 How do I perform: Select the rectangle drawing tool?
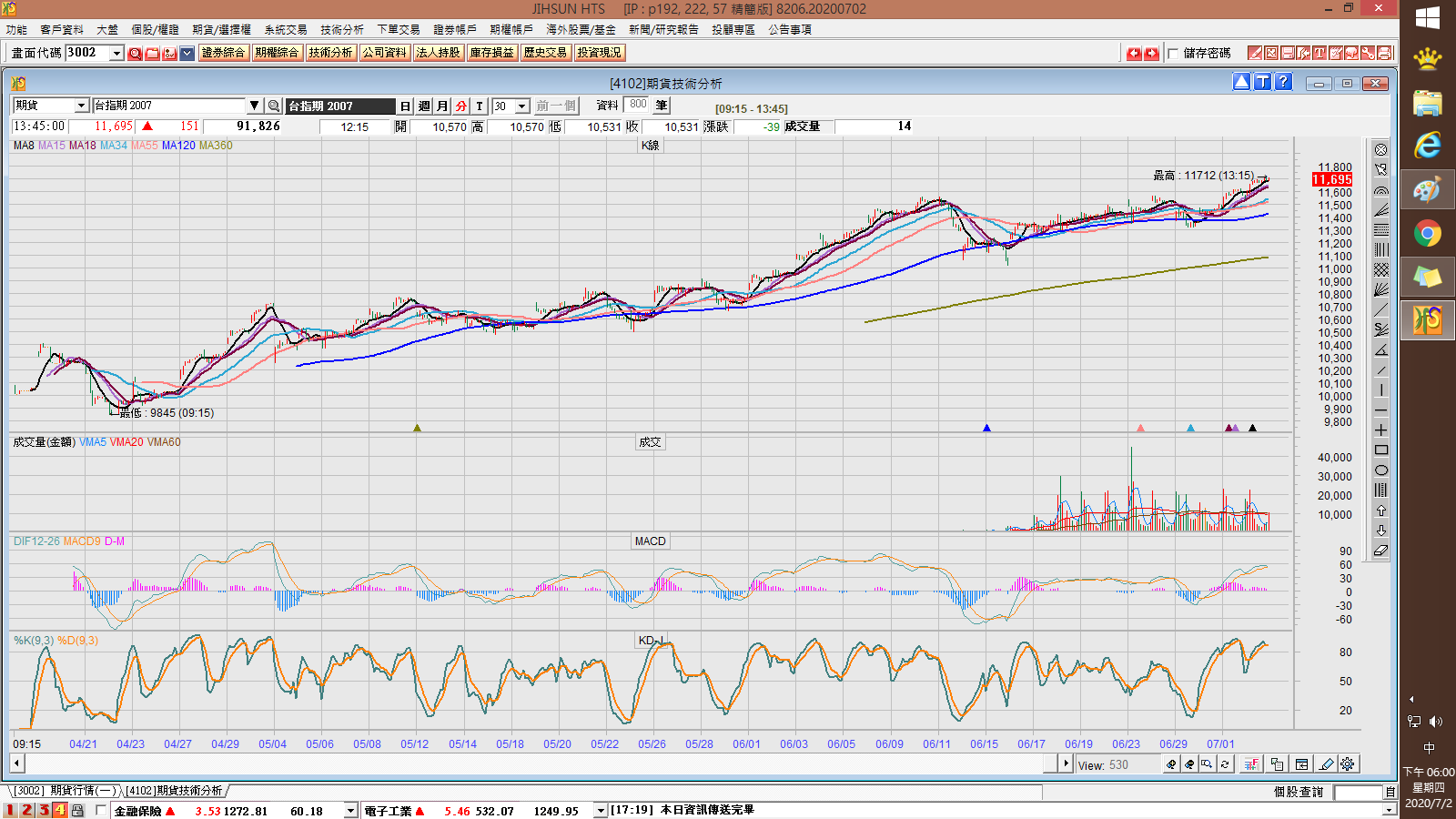(1381, 450)
